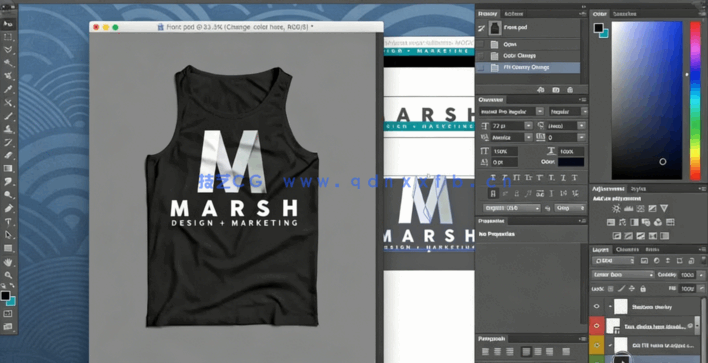Select the Move tool
This screenshot has height=363, width=708.
[8, 24]
